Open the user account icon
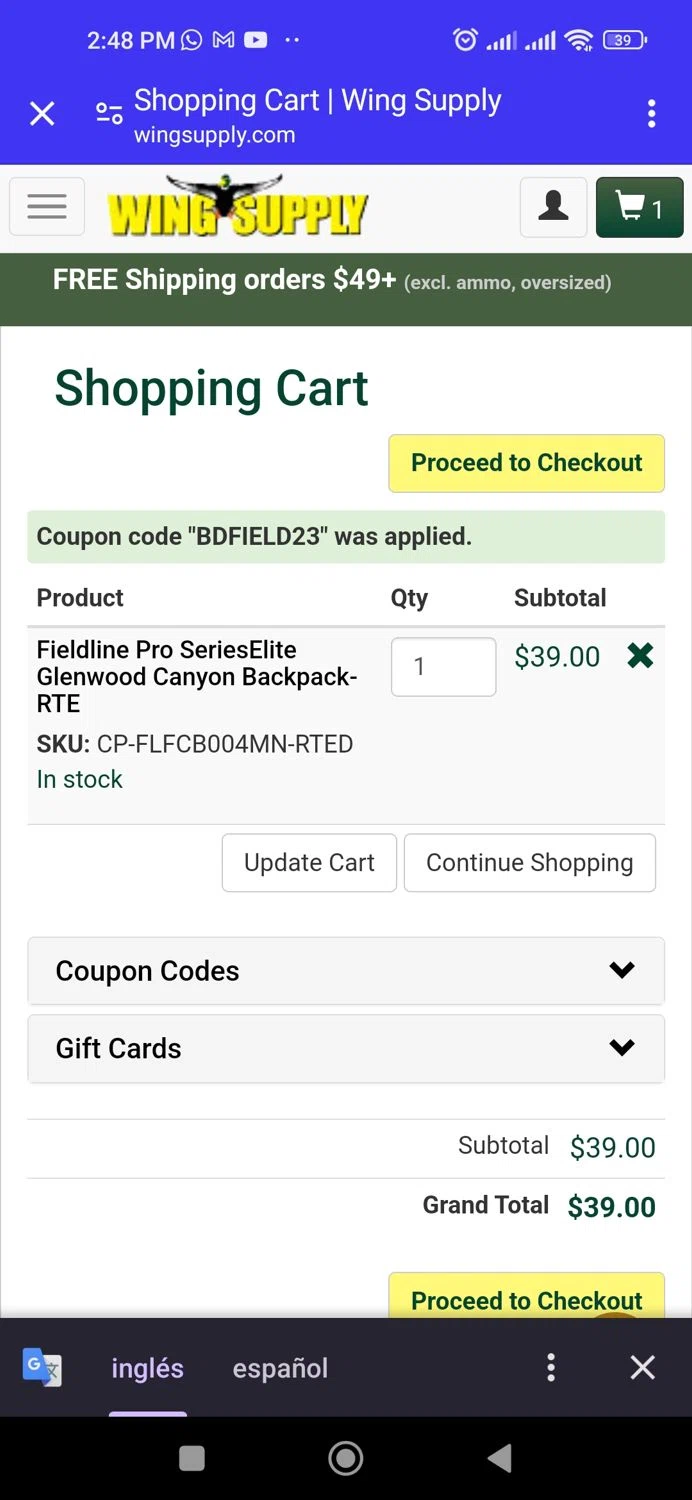Viewport: 692px width, 1500px height. 553,207
